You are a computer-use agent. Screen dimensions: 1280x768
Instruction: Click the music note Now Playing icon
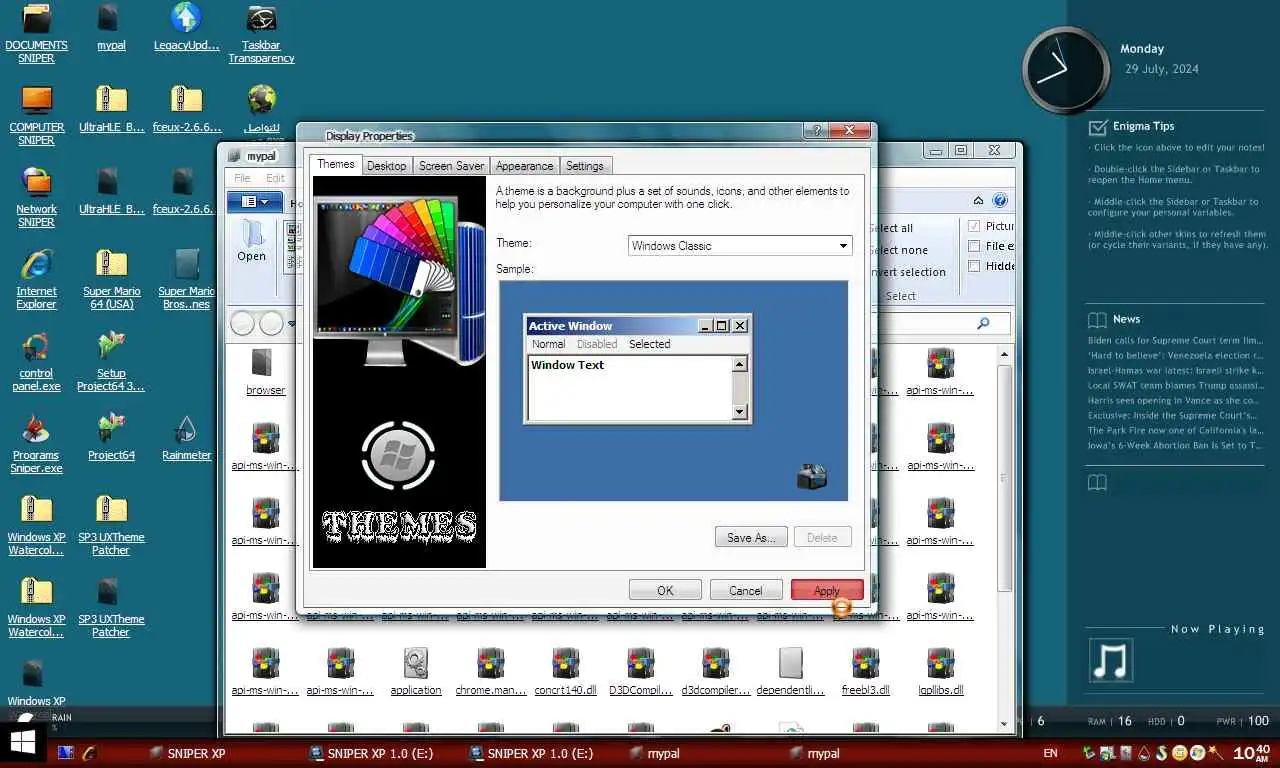tap(1111, 660)
